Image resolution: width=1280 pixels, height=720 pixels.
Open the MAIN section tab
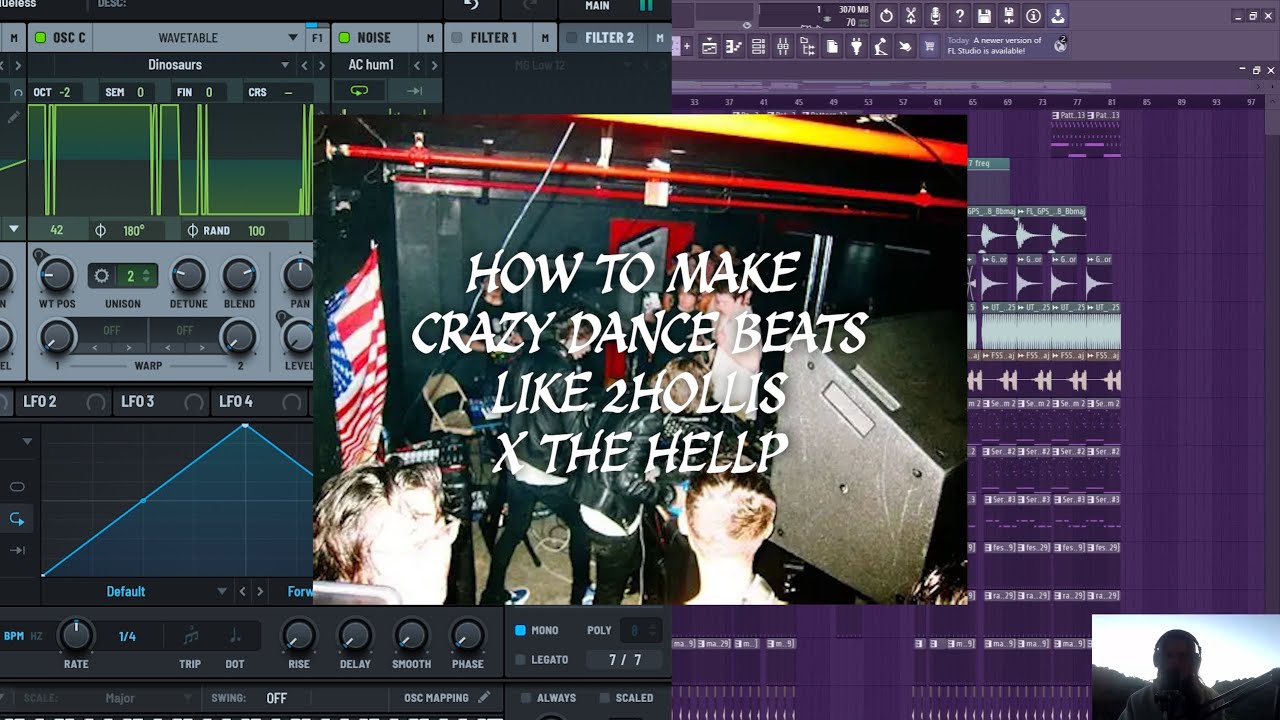point(597,6)
